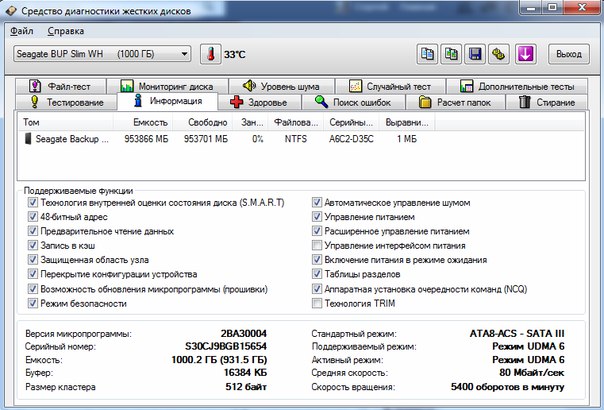This screenshot has height=410, width=604.
Task: Open the Файл menu
Action: (x=22, y=31)
